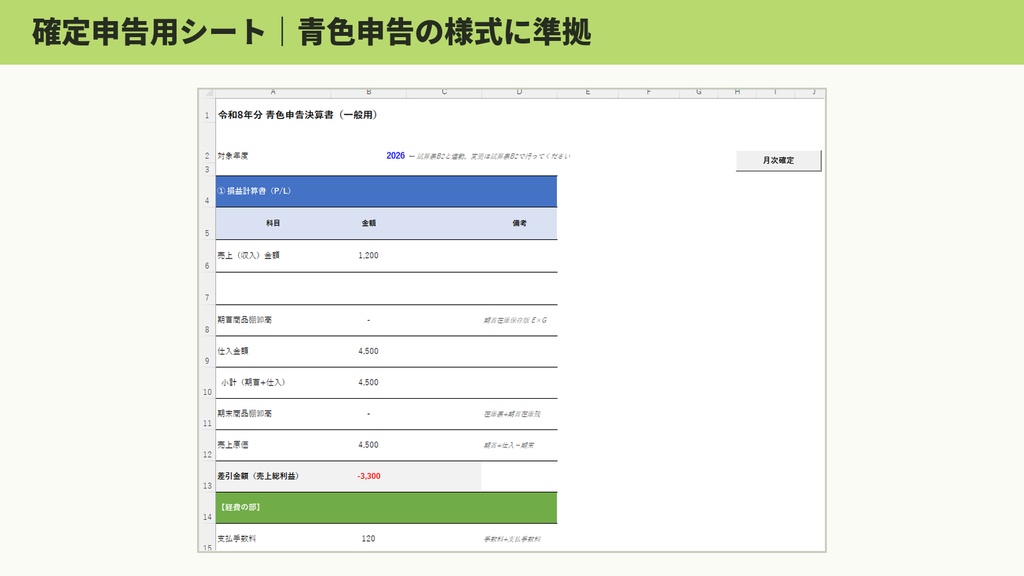Click the italic note beside 2026
Image resolution: width=1024 pixels, height=576 pixels.
(x=490, y=156)
